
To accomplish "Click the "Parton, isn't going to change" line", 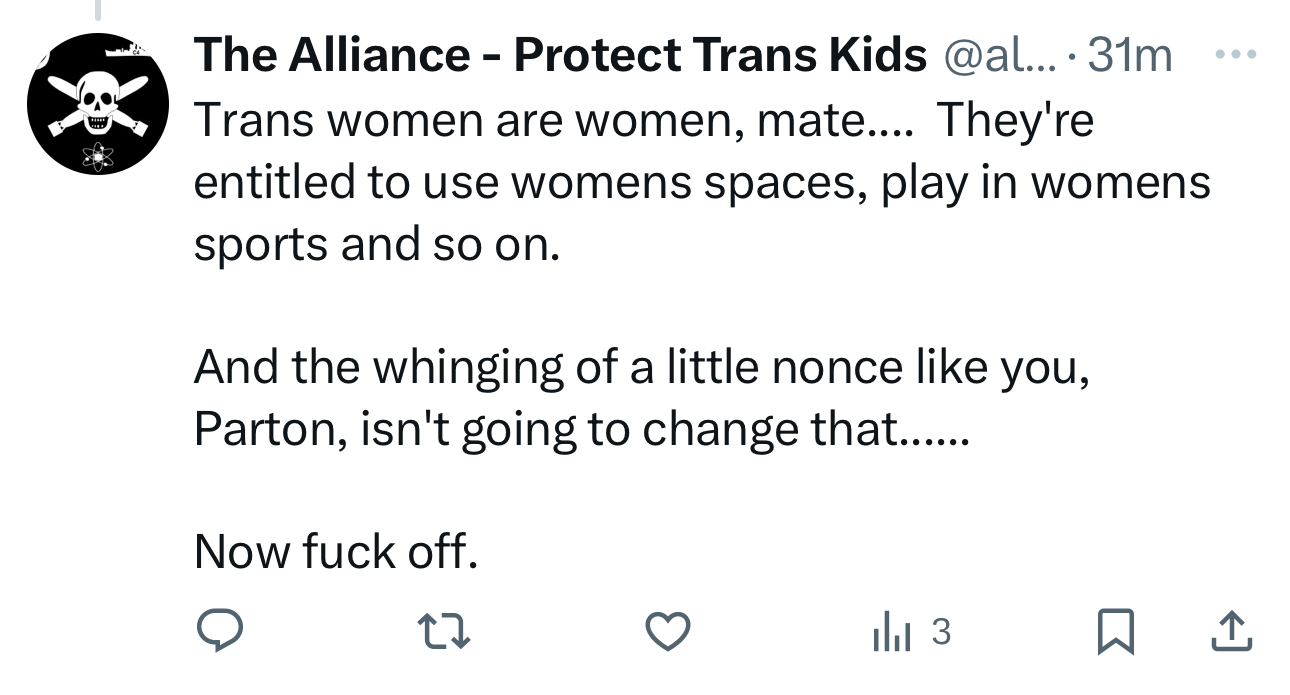I will [x=581, y=429].
